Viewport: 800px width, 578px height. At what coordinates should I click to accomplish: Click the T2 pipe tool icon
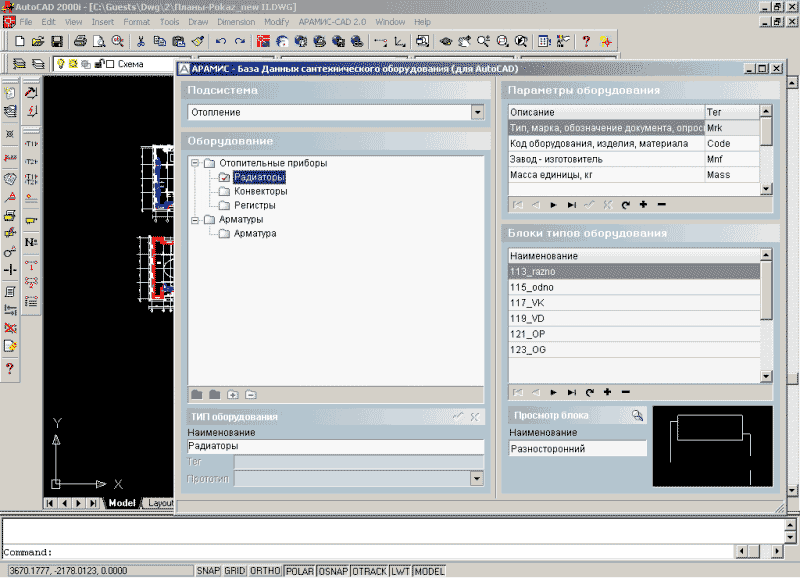[31, 161]
